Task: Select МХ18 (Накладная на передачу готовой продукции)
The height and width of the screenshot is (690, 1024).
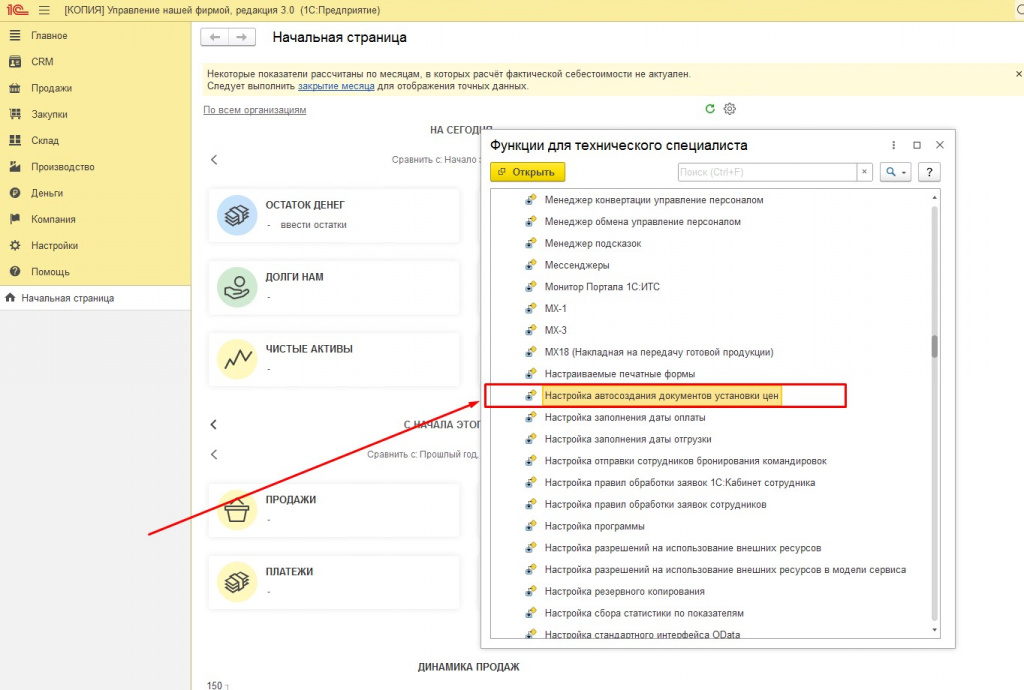Action: click(659, 352)
